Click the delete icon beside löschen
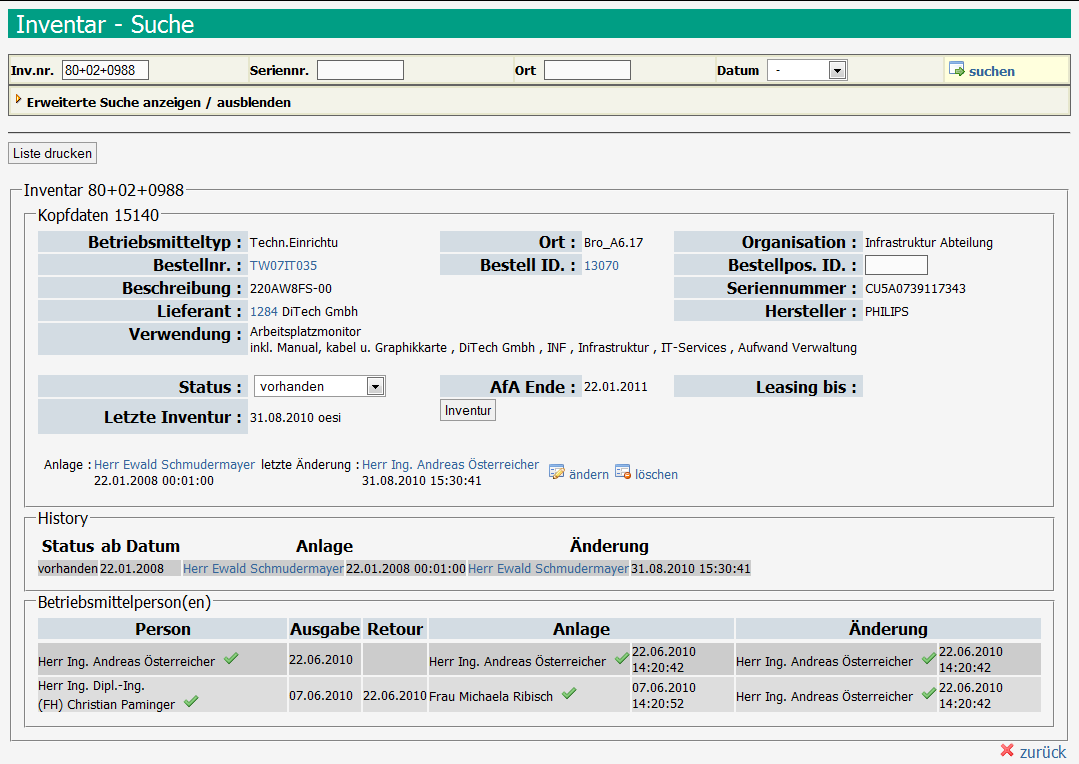The image size is (1079, 764). (x=623, y=473)
